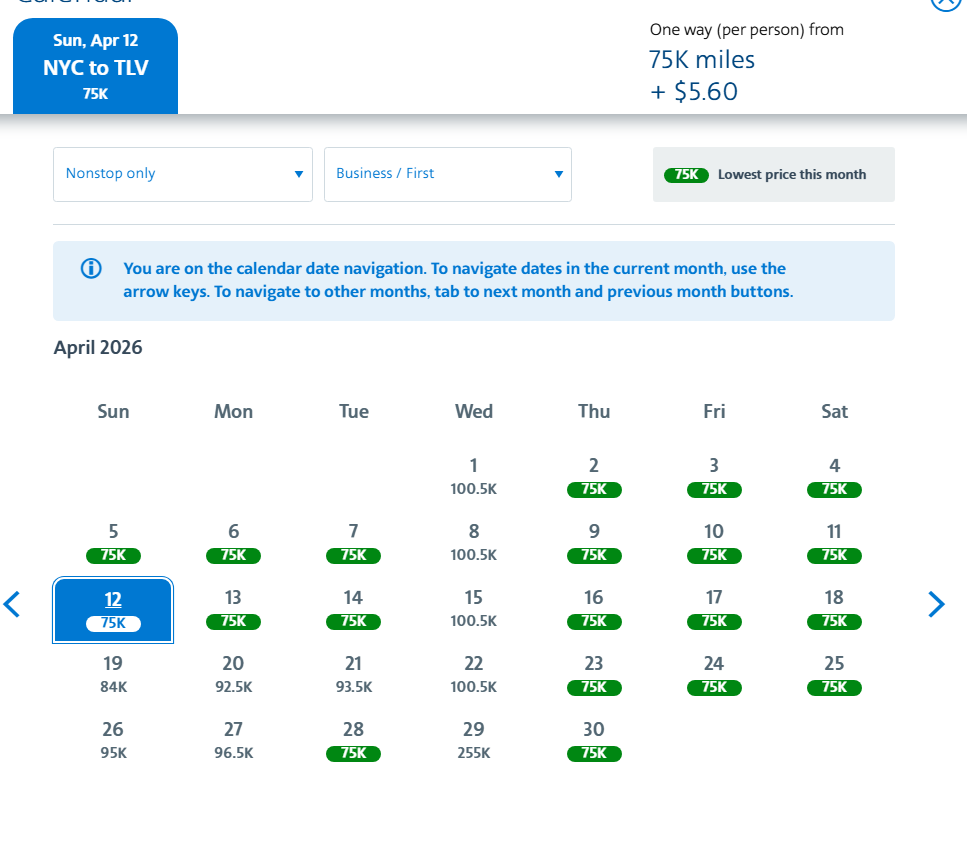Viewport: 967px width, 844px height.
Task: Open the Business / First cabin dropdown
Action: pos(448,174)
